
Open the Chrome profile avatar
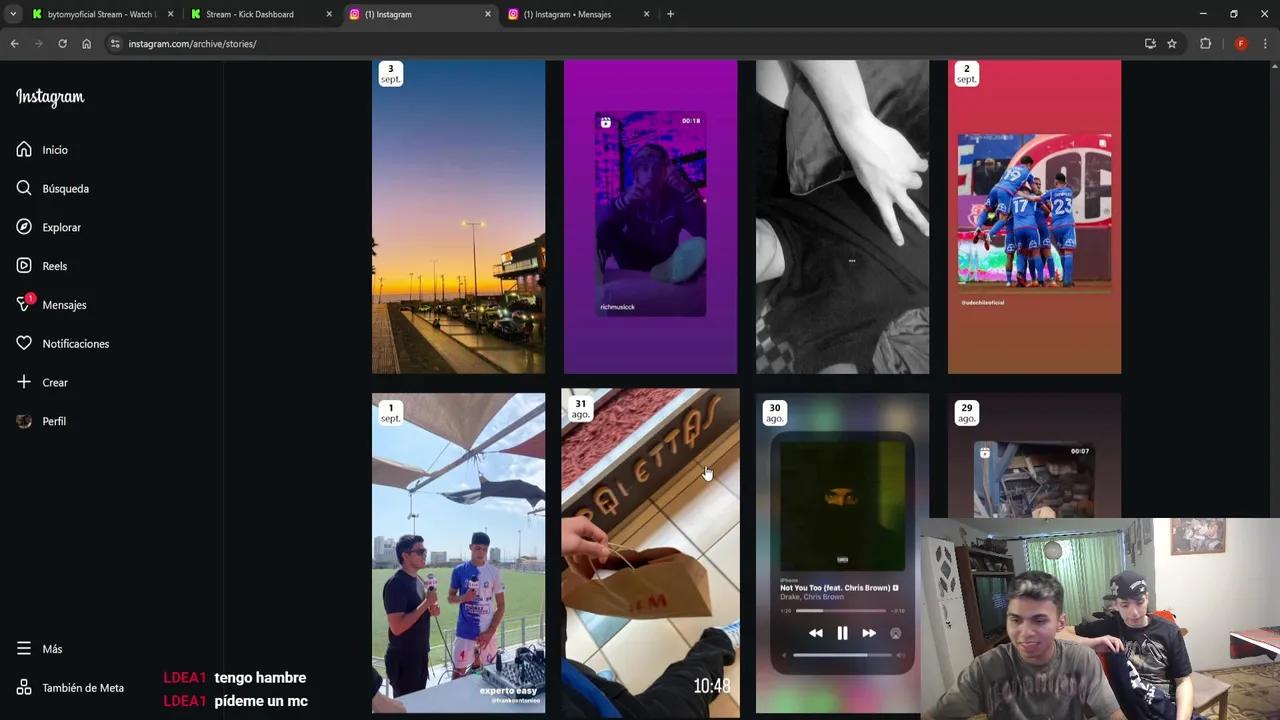[x=1241, y=44]
